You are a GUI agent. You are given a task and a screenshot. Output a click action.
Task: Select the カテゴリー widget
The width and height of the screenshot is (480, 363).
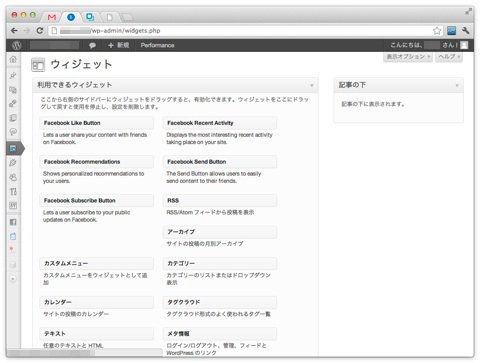220,263
